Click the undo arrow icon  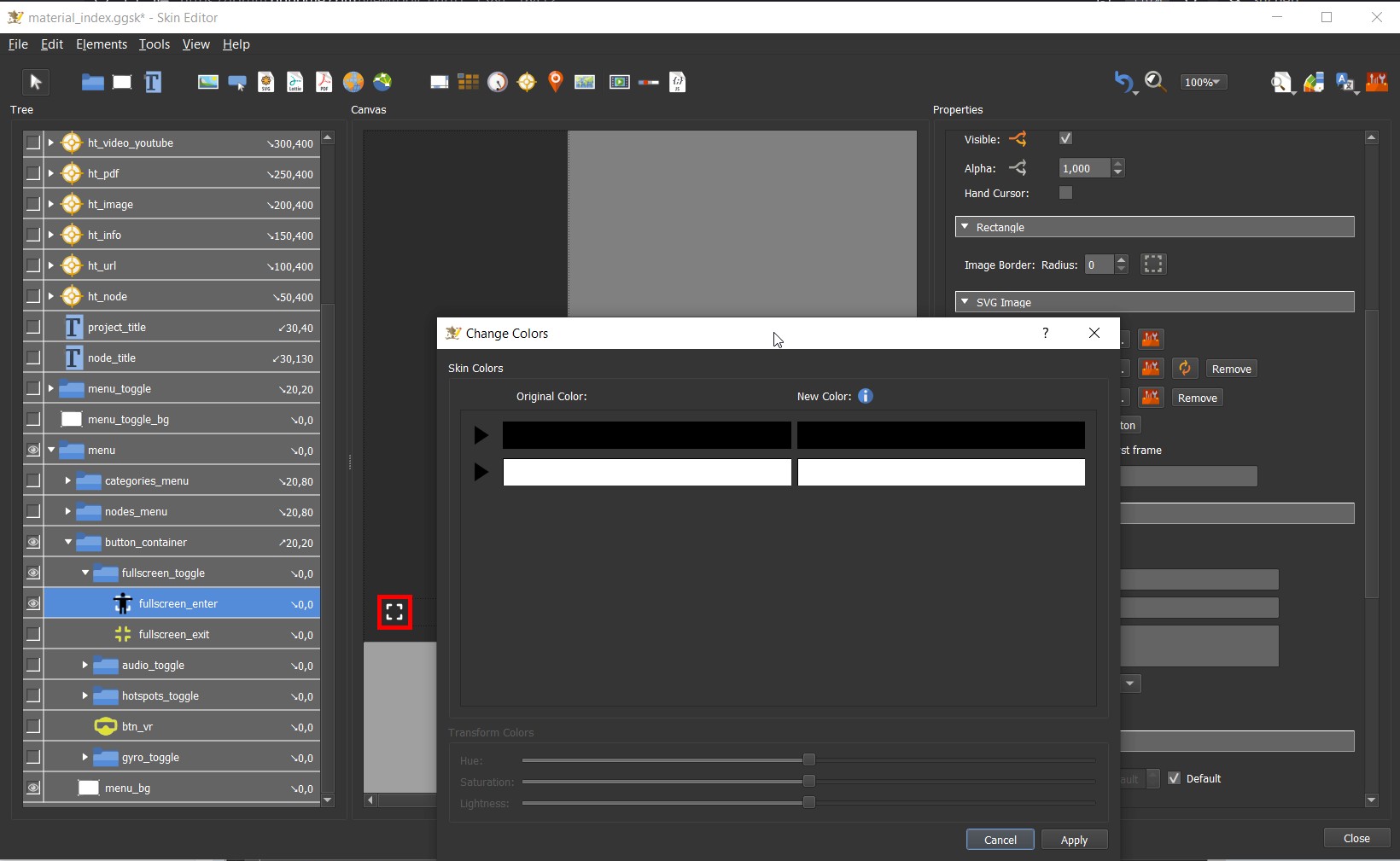coord(1123,82)
